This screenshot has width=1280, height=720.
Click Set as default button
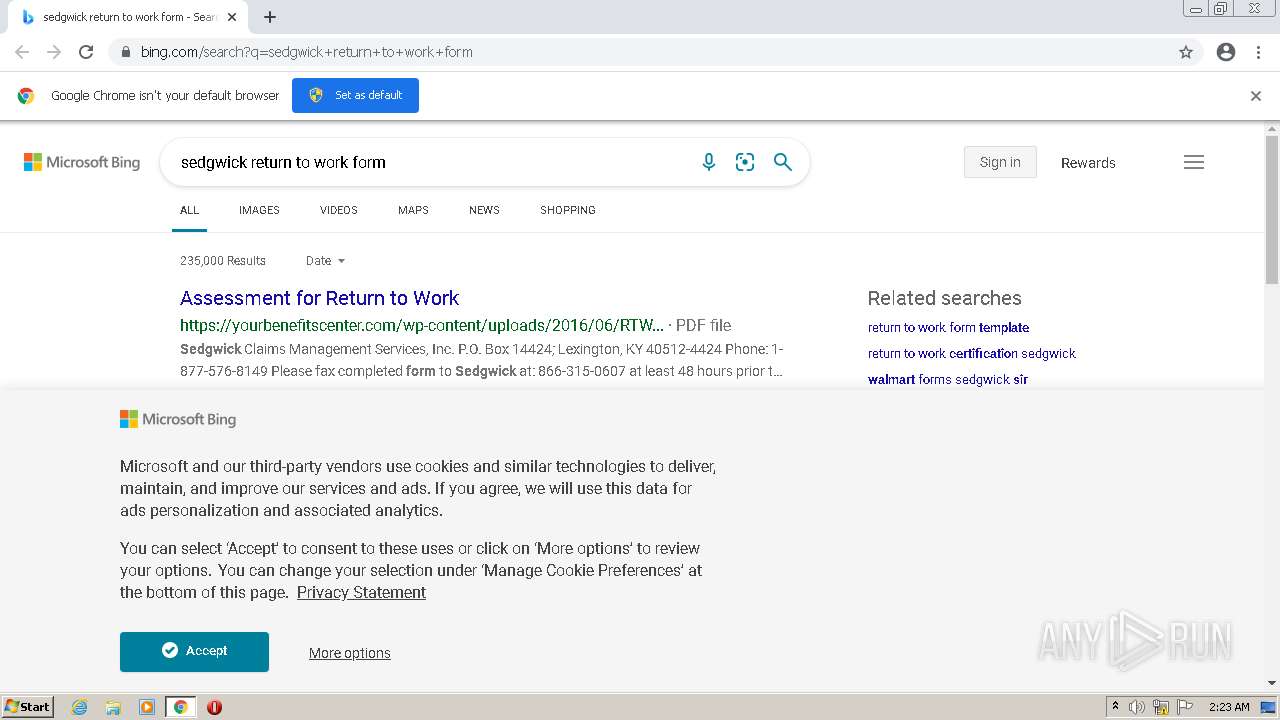click(355, 95)
